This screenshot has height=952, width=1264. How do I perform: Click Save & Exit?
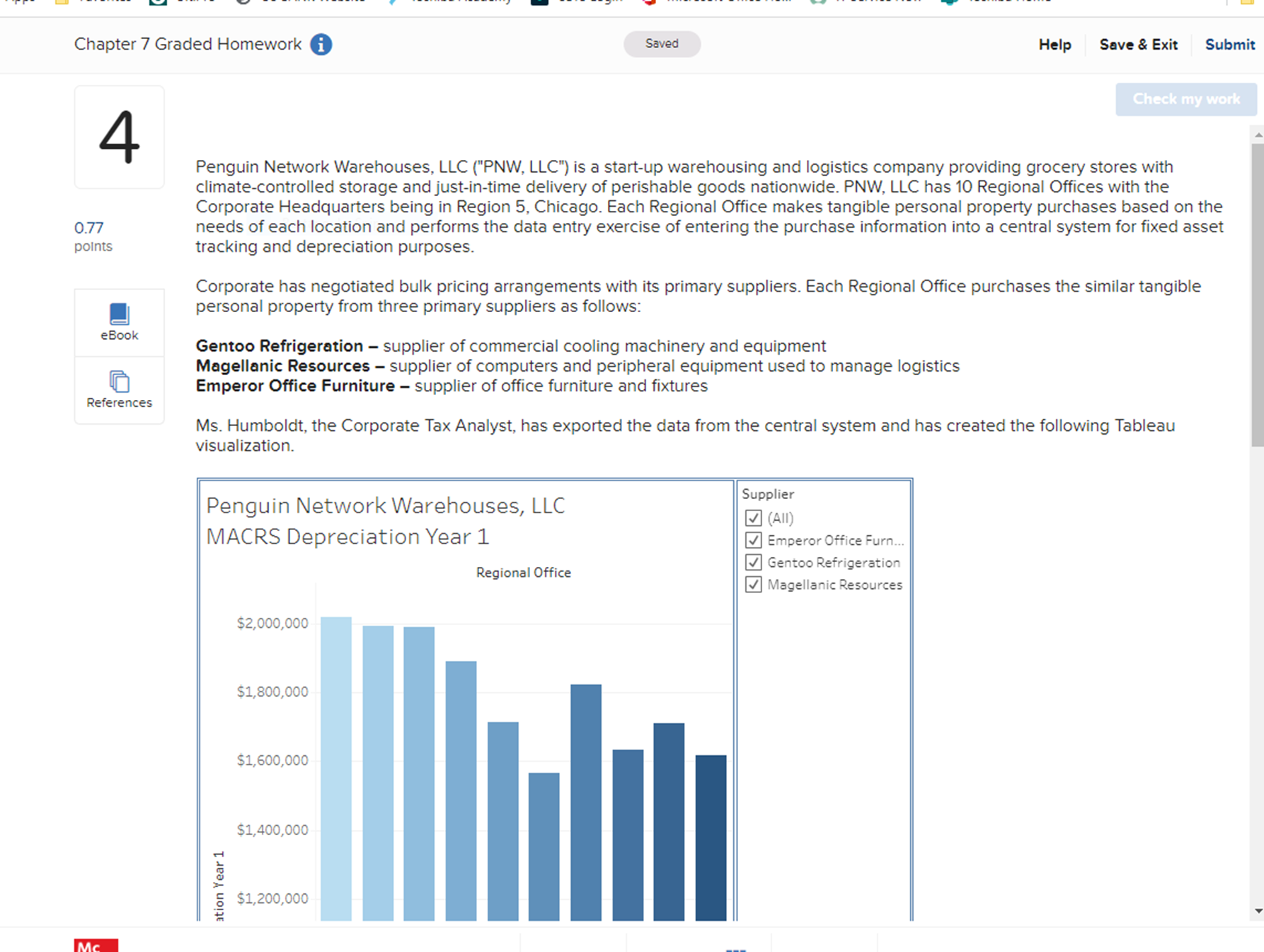pyautogui.click(x=1138, y=45)
